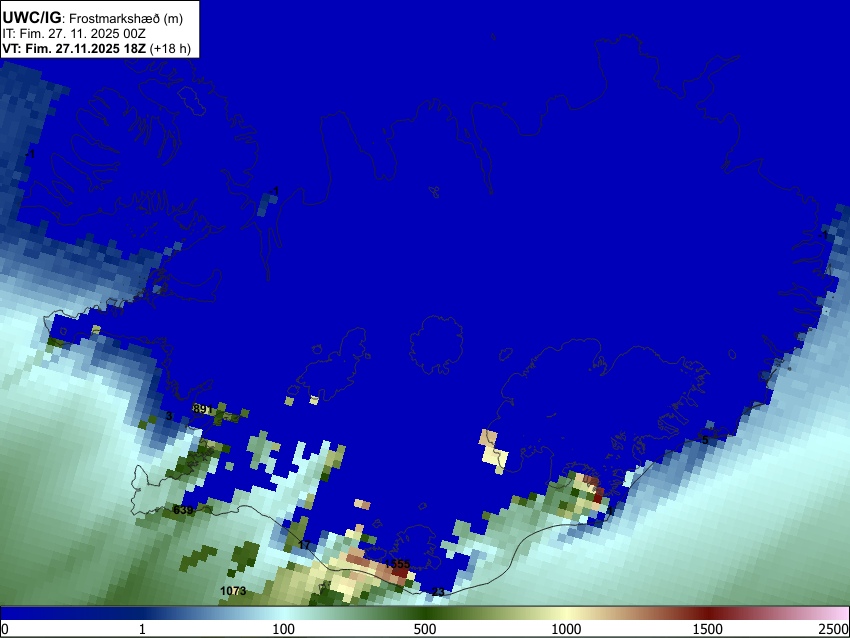Click the 5 value label on the map

click(705, 440)
